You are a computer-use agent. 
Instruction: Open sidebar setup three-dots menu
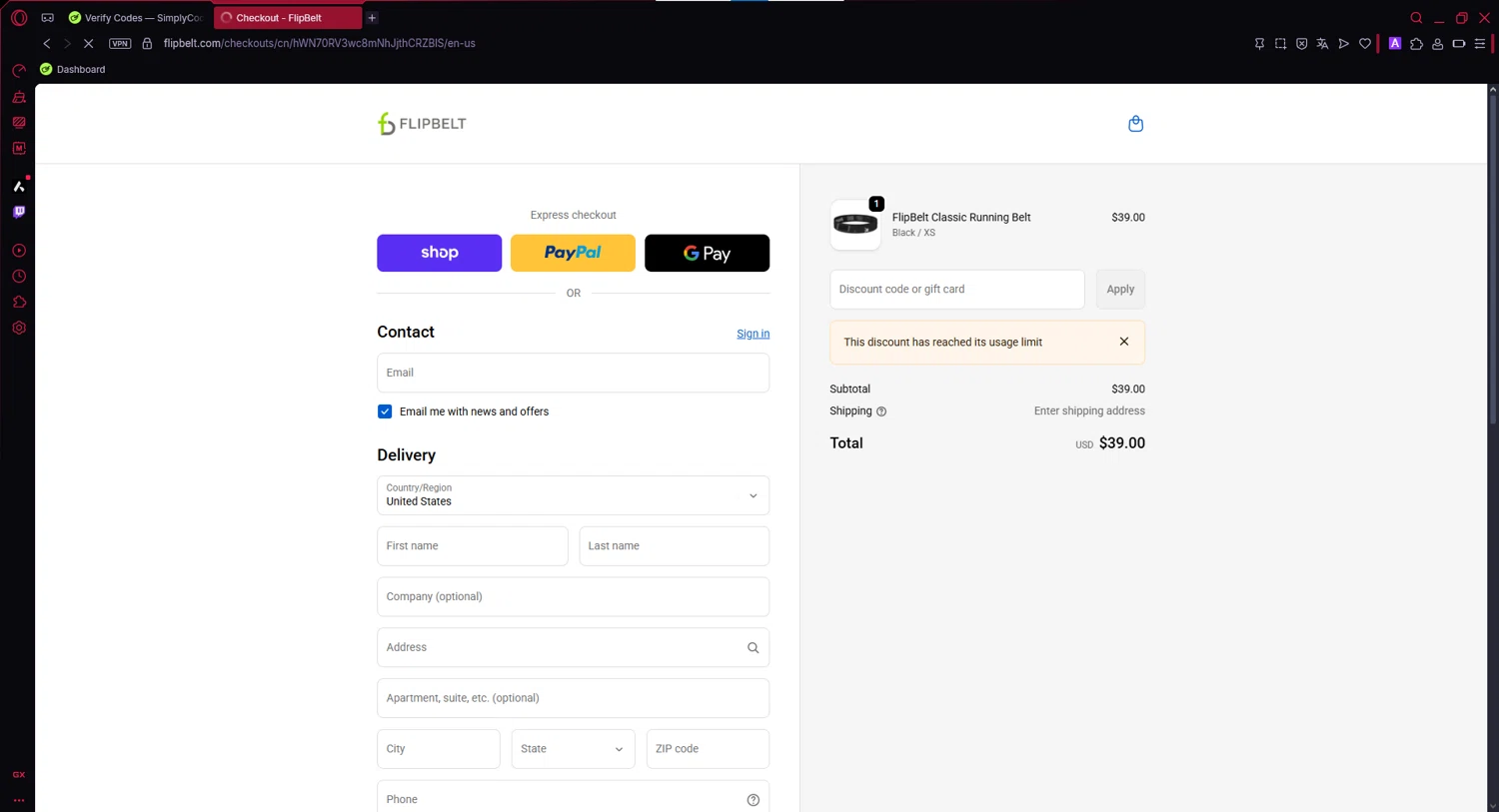tap(19, 800)
